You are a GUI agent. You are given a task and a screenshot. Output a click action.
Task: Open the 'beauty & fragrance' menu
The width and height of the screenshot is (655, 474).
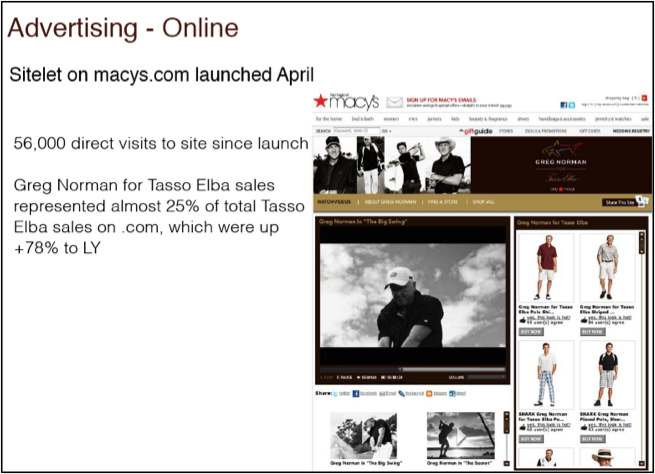(x=488, y=119)
